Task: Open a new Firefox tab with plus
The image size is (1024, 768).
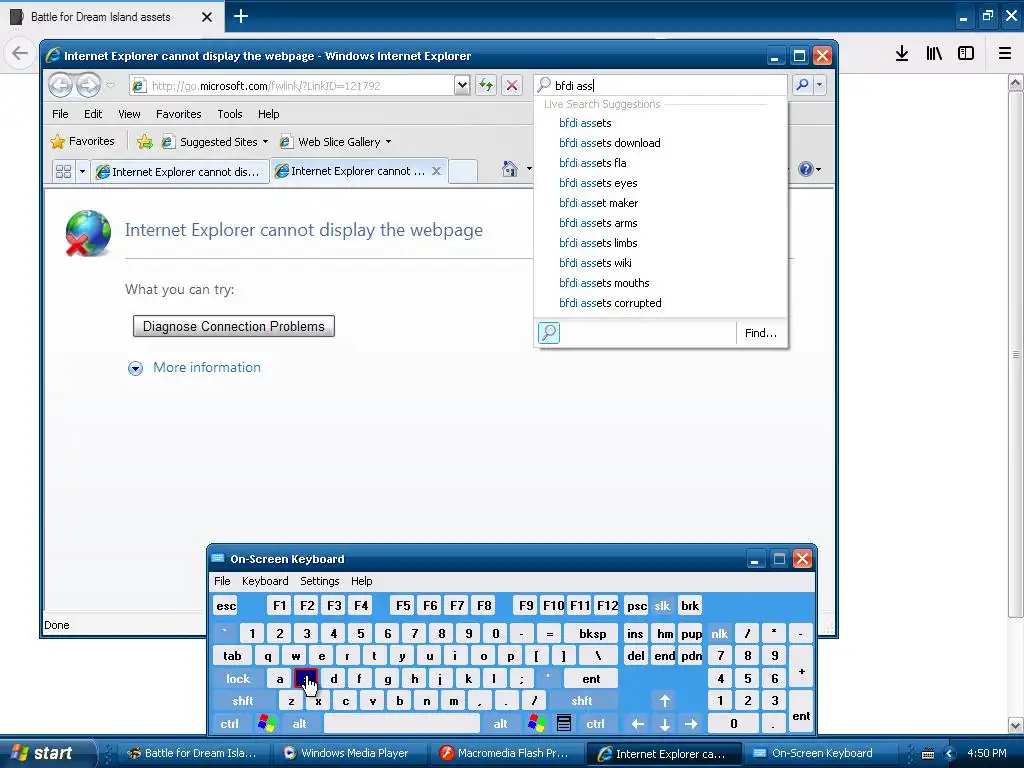Action: pos(241,16)
